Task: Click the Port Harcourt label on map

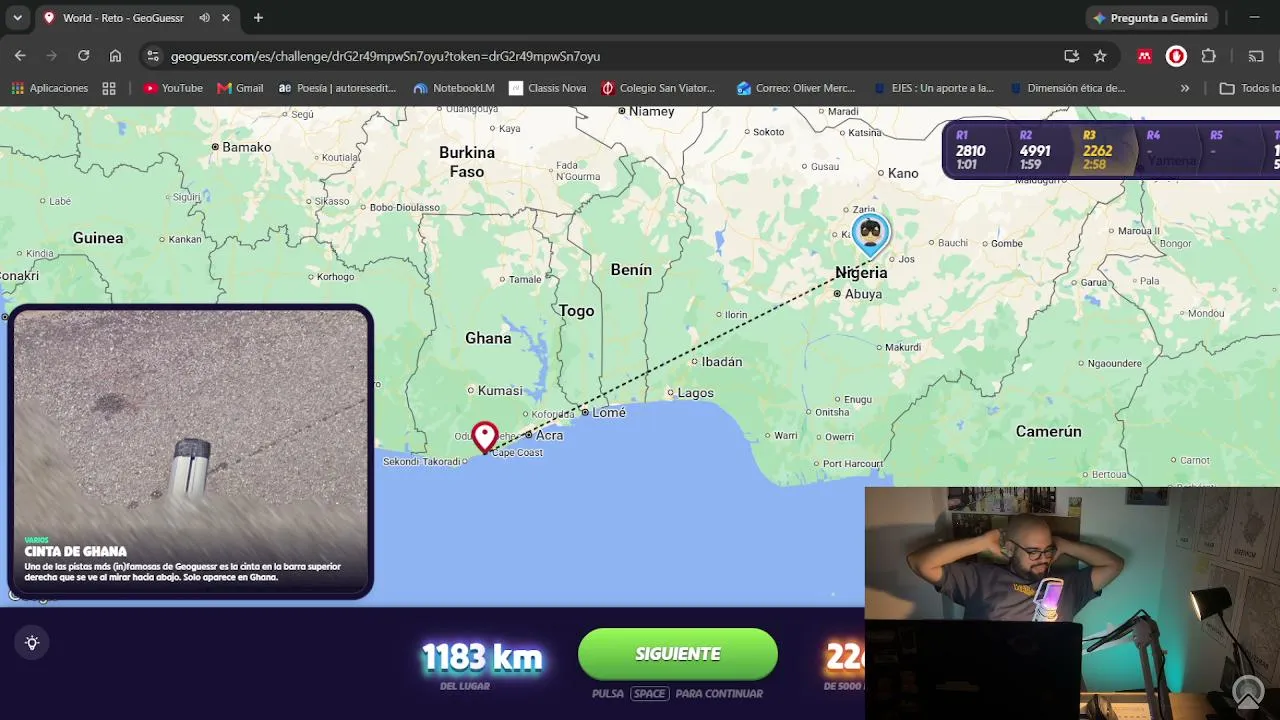Action: click(x=852, y=464)
